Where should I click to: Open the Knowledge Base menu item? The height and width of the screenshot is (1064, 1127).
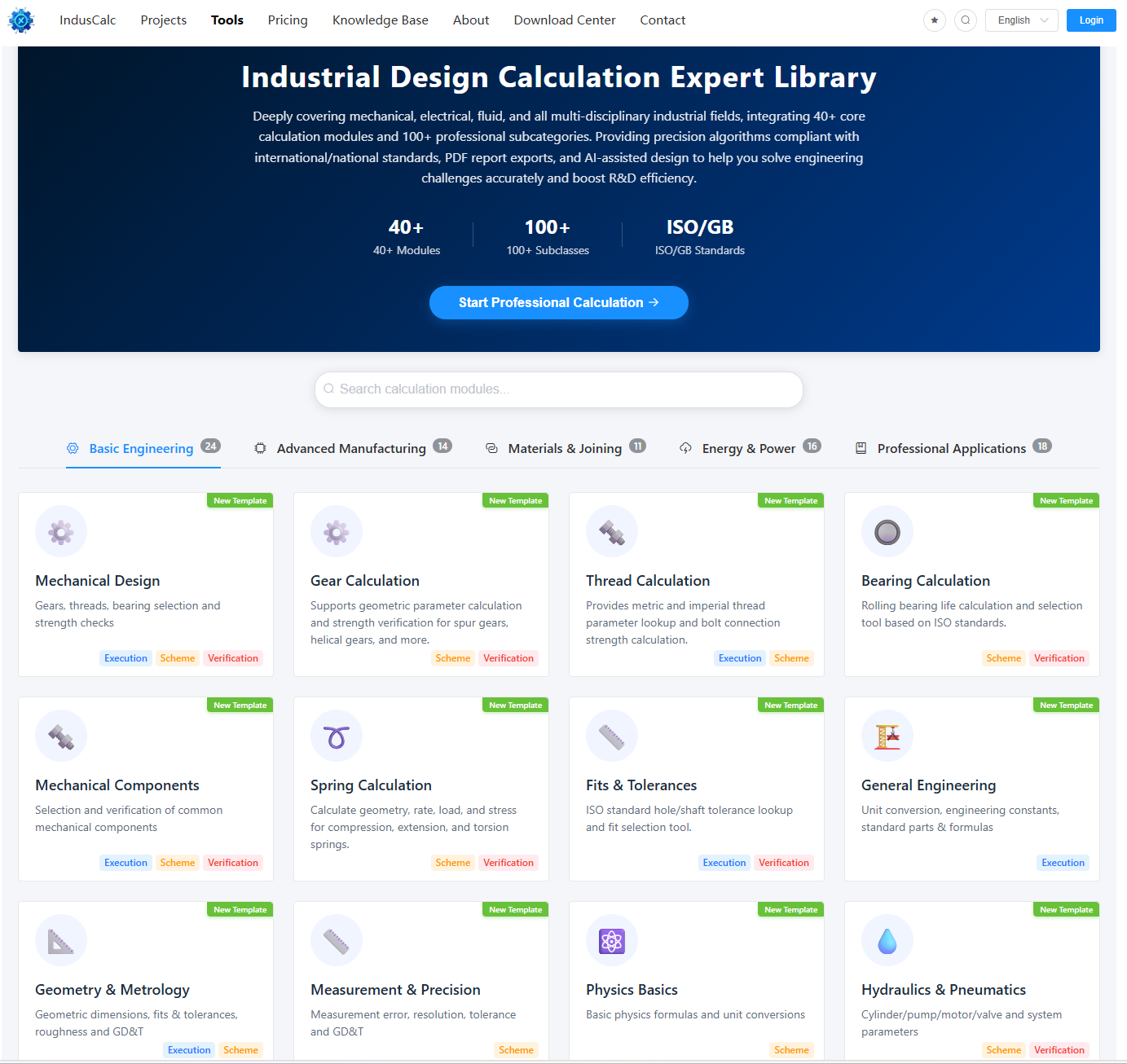[x=380, y=20]
